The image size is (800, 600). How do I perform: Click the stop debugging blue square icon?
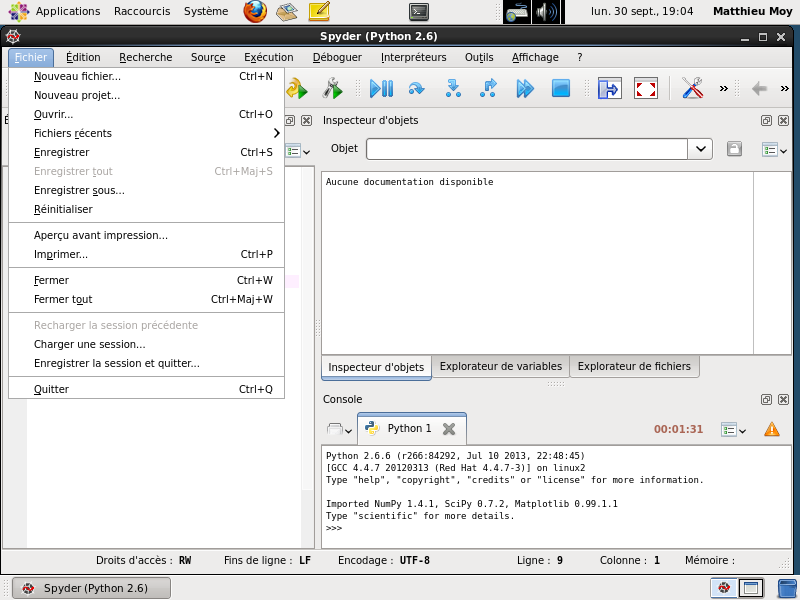[x=561, y=89]
